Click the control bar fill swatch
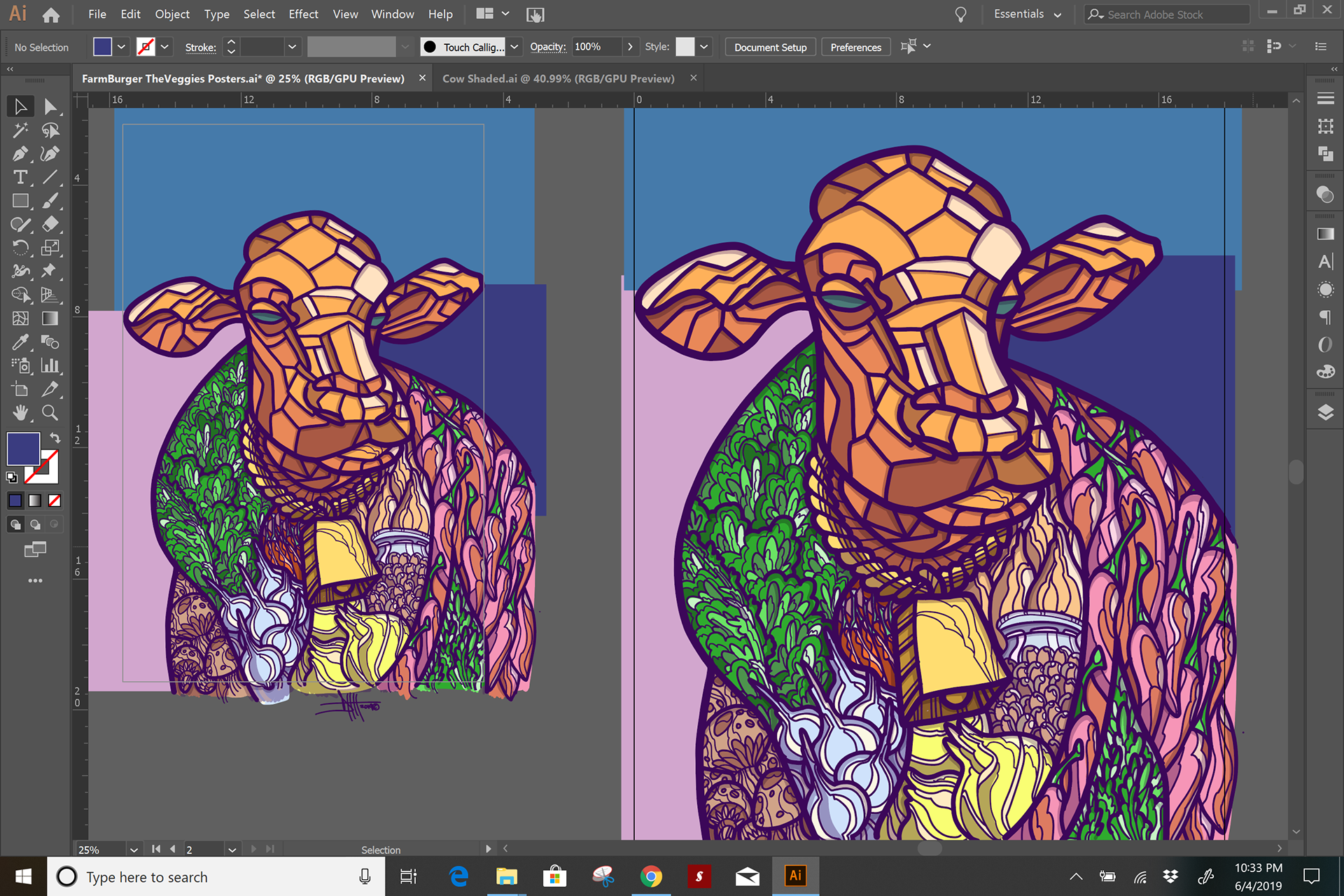This screenshot has width=1344, height=896. tap(103, 47)
